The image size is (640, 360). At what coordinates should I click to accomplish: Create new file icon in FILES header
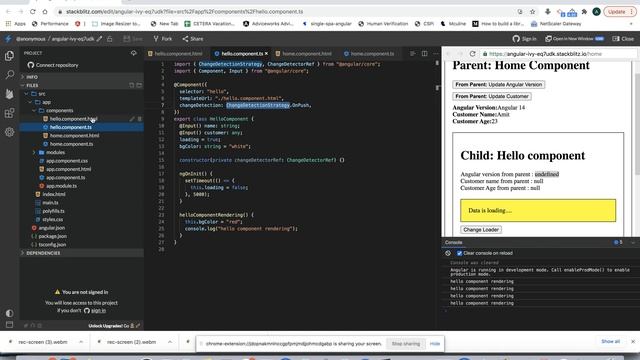click(131, 85)
